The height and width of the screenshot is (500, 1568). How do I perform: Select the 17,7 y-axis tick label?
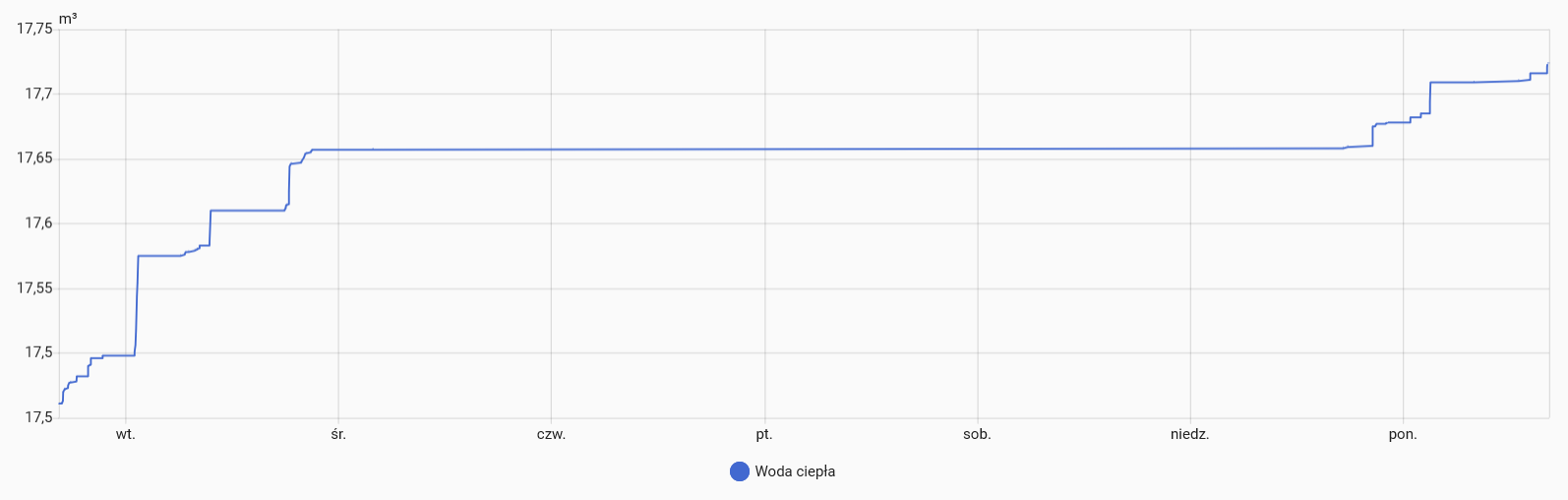38,94
